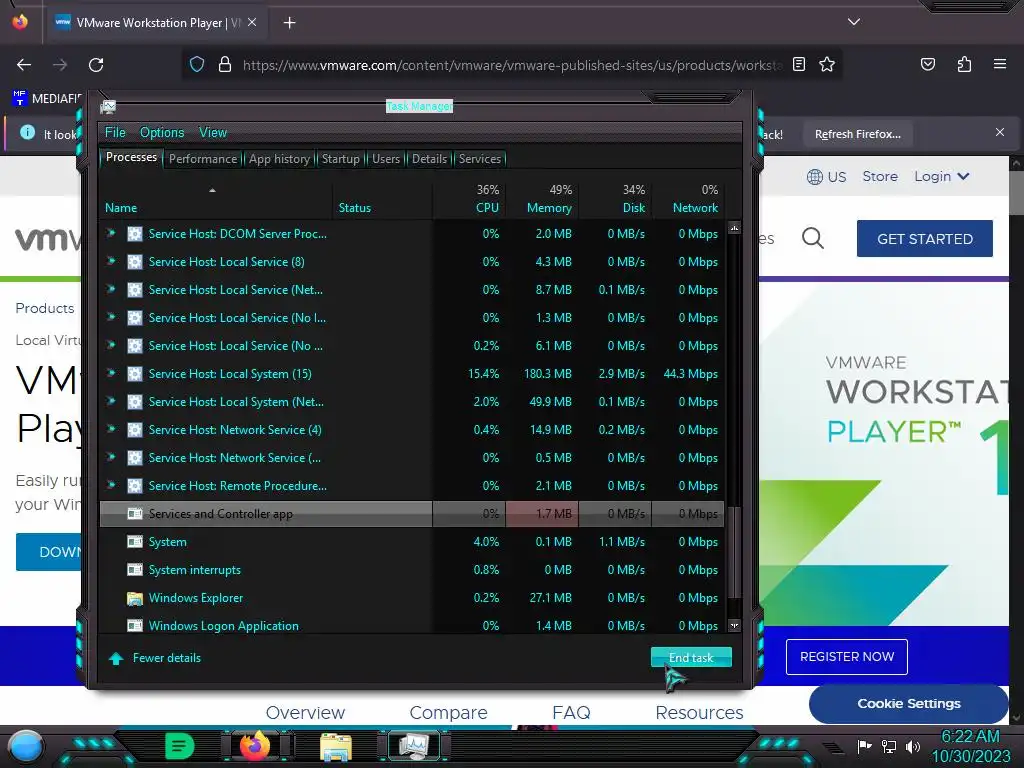Image resolution: width=1024 pixels, height=768 pixels.
Task: Open Firefox extensions puzzle icon
Action: coord(964,64)
